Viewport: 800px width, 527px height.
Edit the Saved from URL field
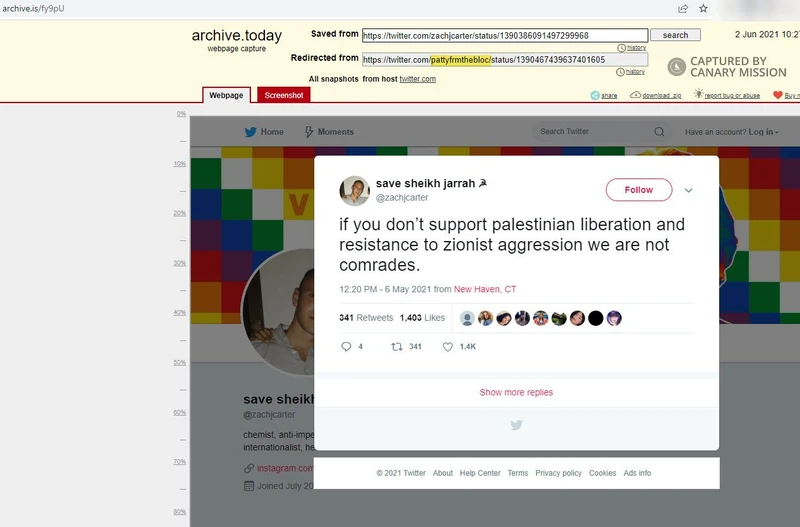pyautogui.click(x=505, y=35)
